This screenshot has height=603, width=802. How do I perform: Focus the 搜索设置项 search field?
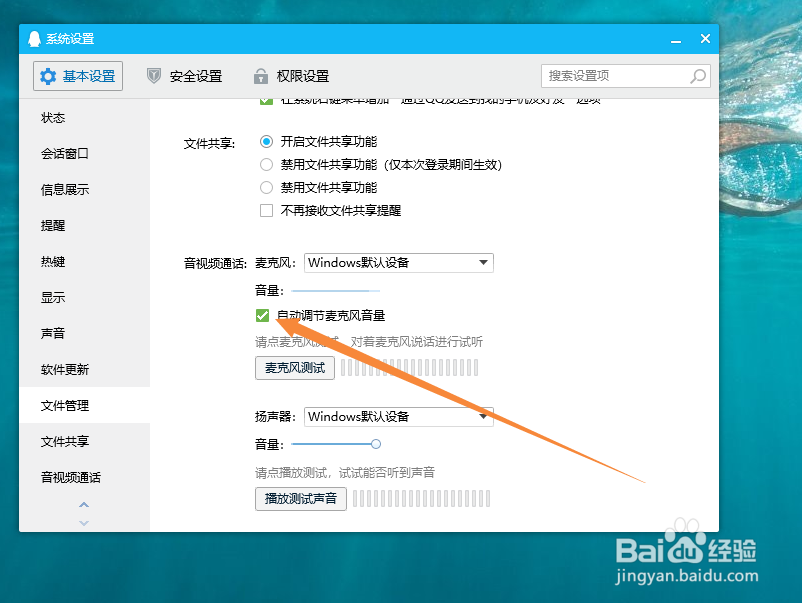tap(626, 76)
